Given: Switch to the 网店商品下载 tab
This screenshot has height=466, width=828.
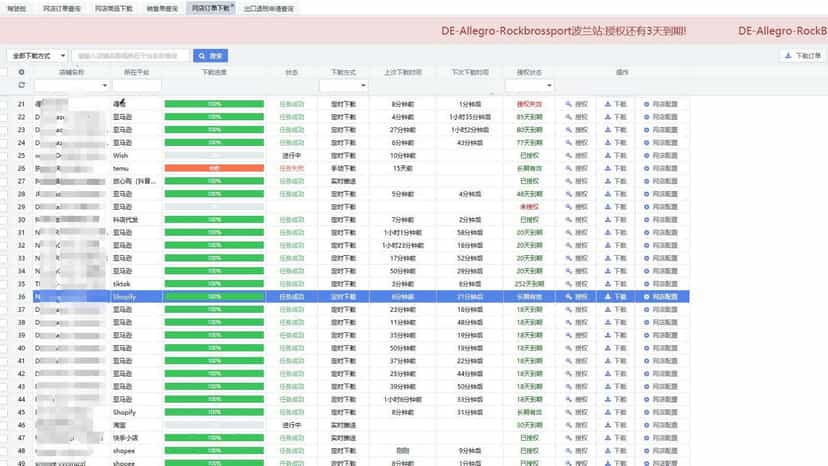Looking at the screenshot, I should pos(114,8).
